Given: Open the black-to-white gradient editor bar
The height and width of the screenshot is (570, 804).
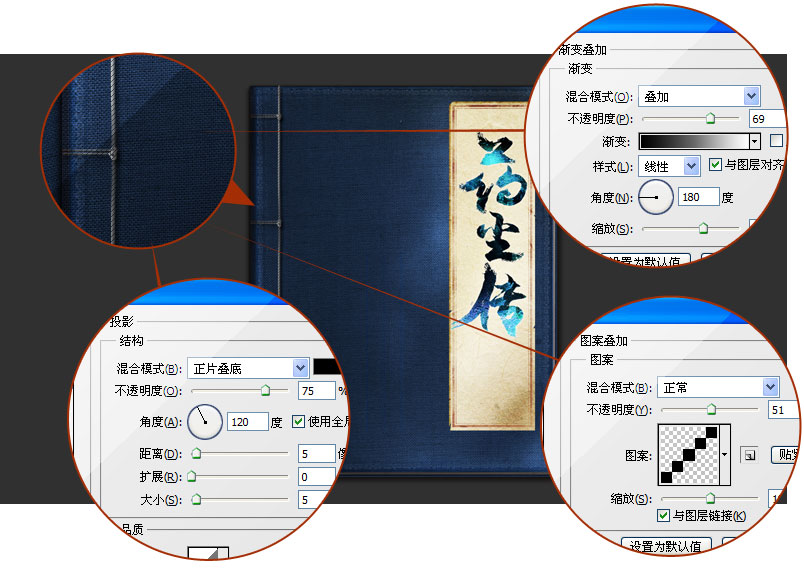Looking at the screenshot, I should click(x=694, y=141).
